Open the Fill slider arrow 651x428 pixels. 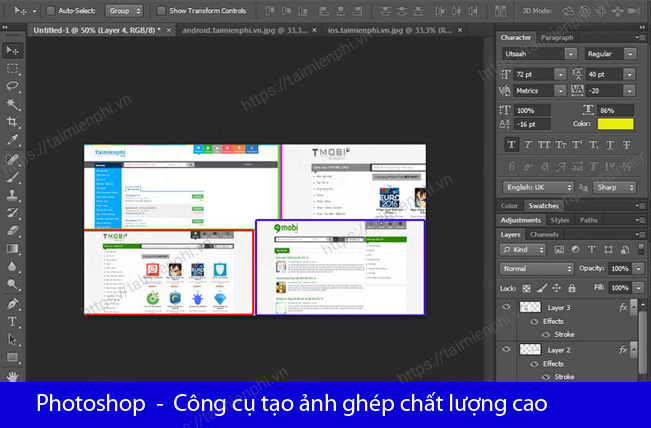639,288
